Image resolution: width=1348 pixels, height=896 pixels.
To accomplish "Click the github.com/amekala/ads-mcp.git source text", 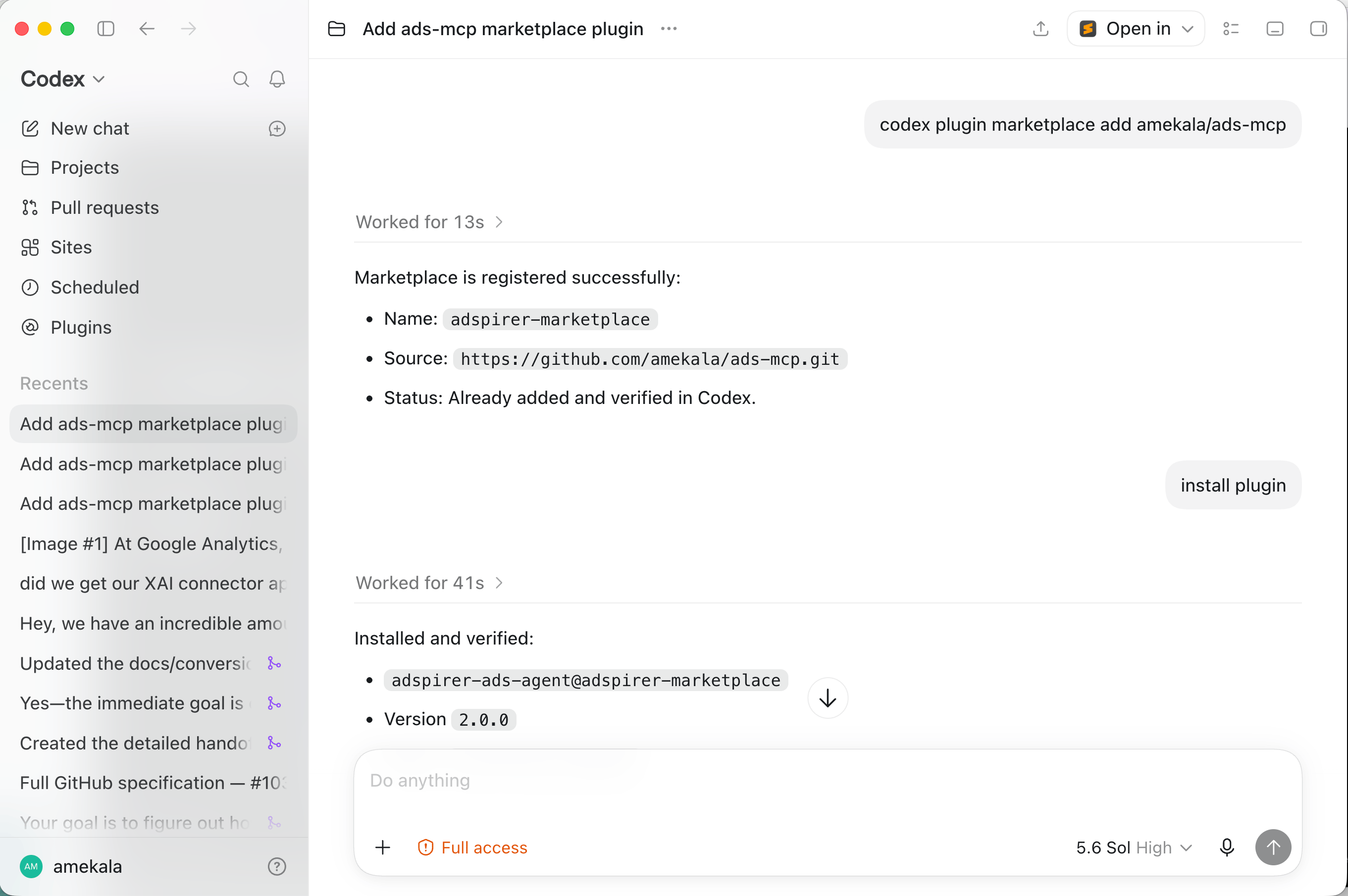I will click(650, 359).
